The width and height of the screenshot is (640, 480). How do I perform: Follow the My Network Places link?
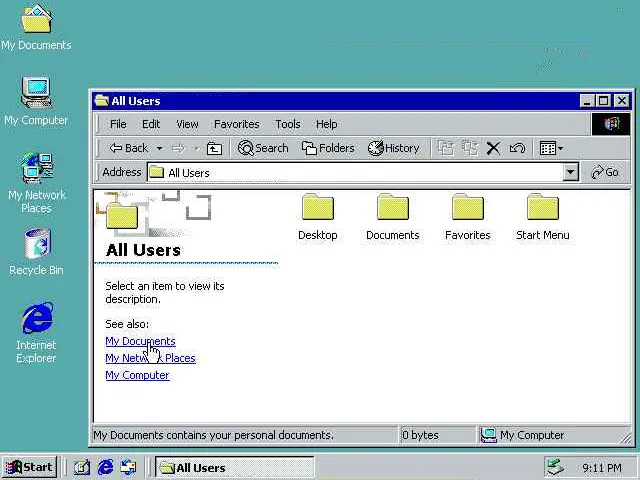coord(150,358)
